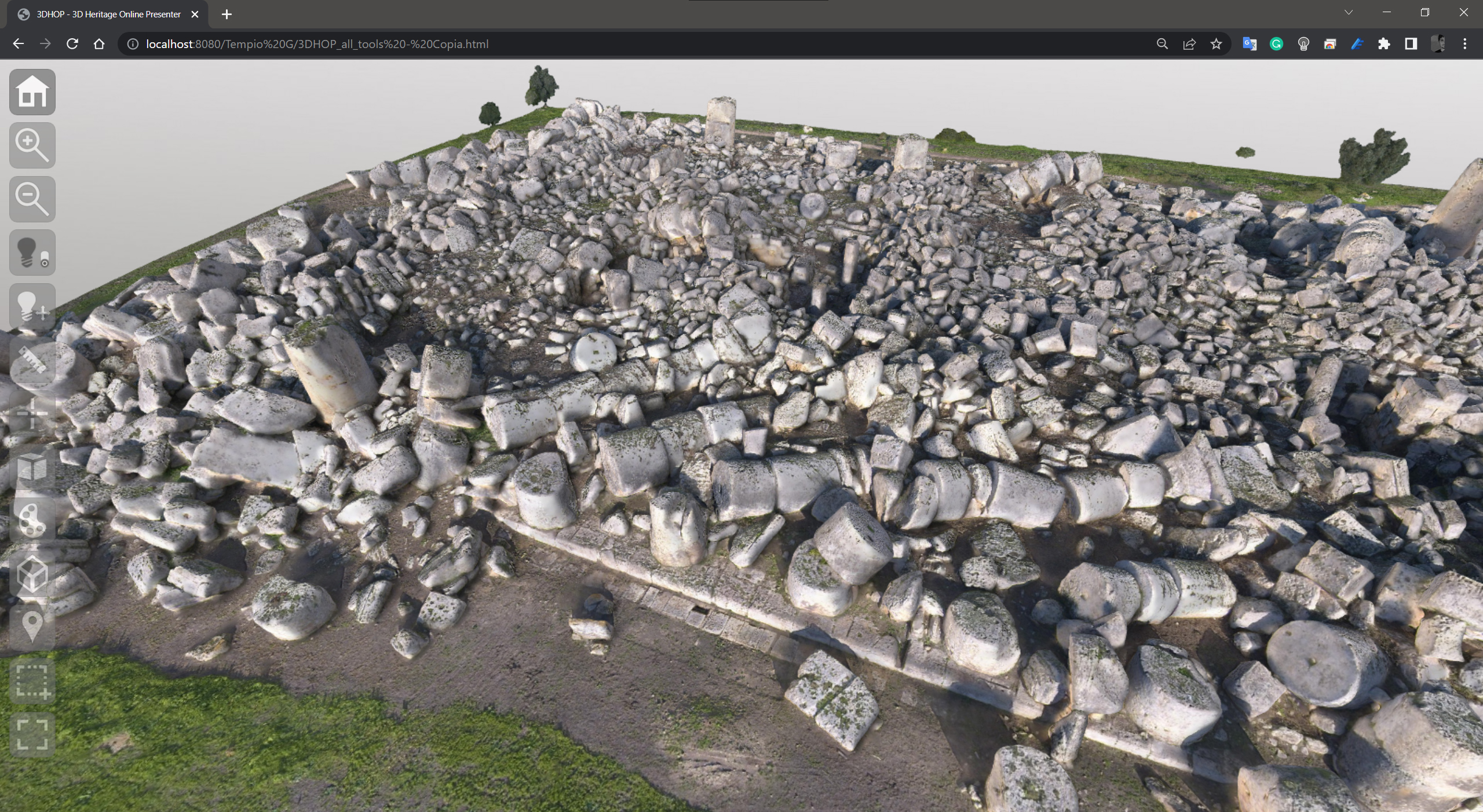Open the light direction control tool
The height and width of the screenshot is (812, 1483).
point(32,253)
